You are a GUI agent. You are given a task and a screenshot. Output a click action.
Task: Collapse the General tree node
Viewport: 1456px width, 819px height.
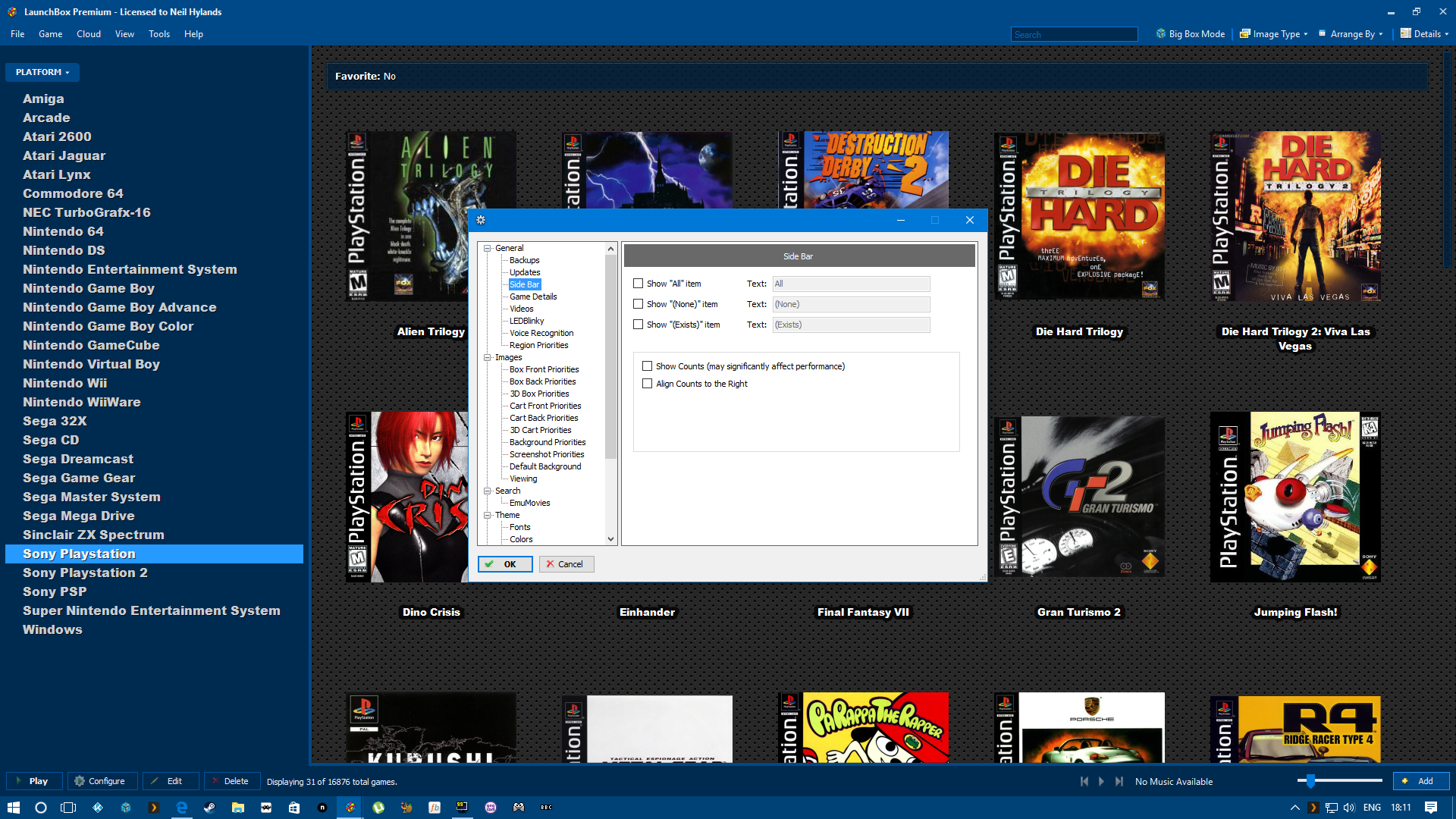tap(488, 248)
